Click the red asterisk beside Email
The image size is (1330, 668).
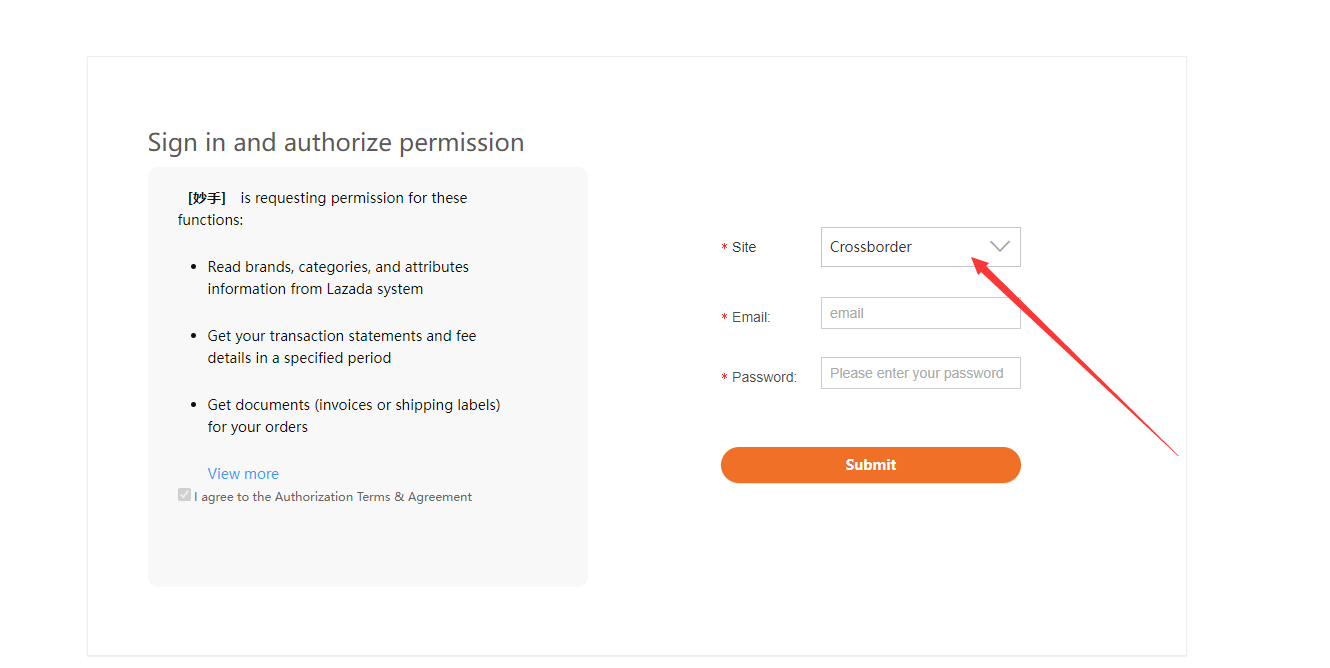click(724, 318)
